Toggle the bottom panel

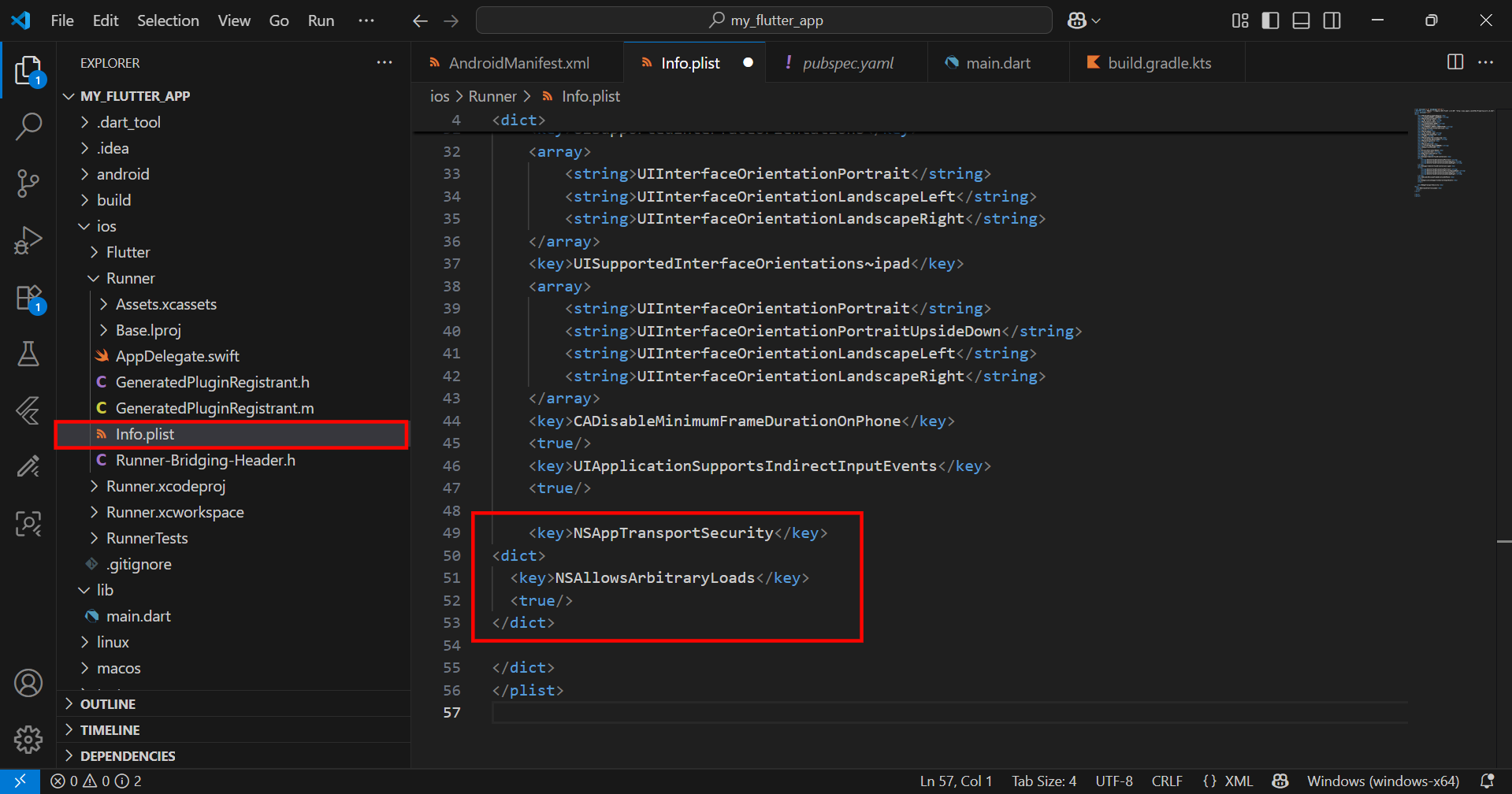coord(1302,20)
